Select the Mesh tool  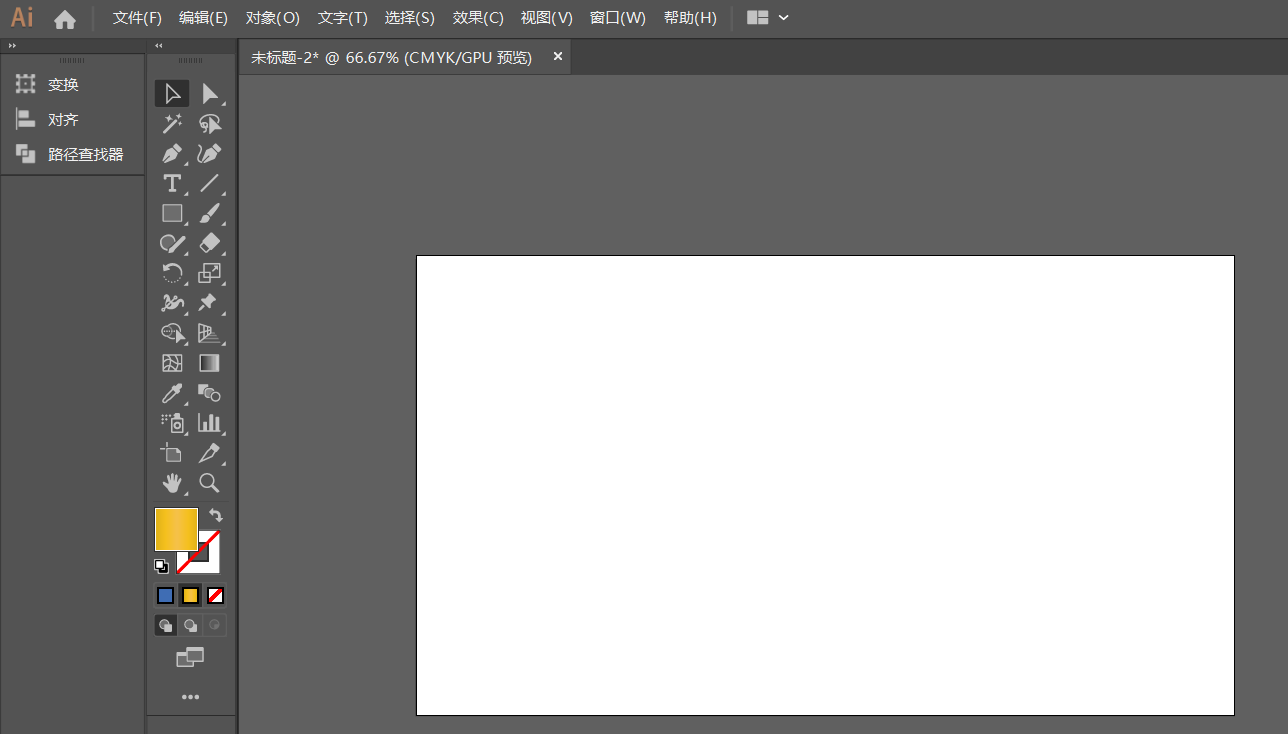point(172,363)
